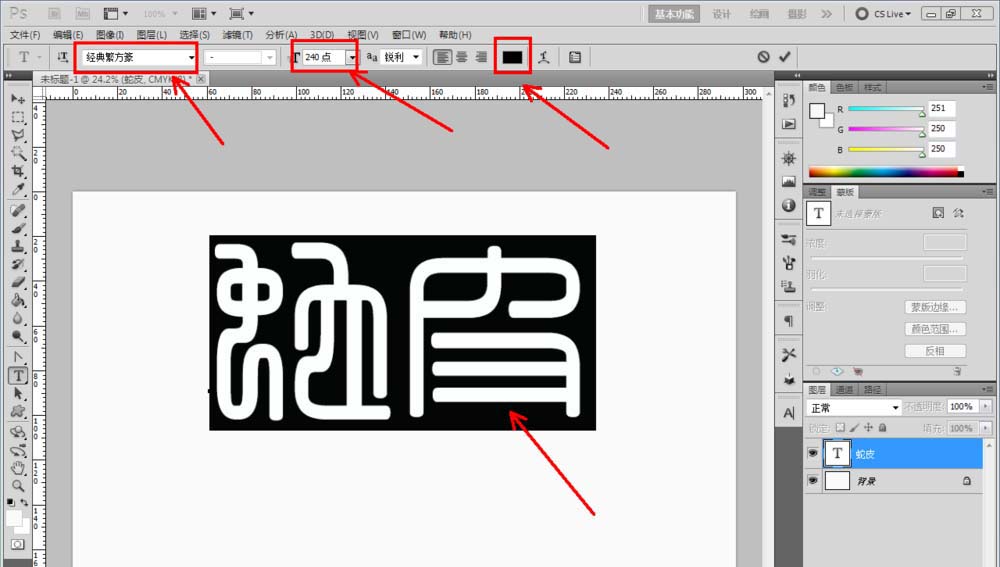Open the layer blend mode dropdown 正常

coord(853,408)
